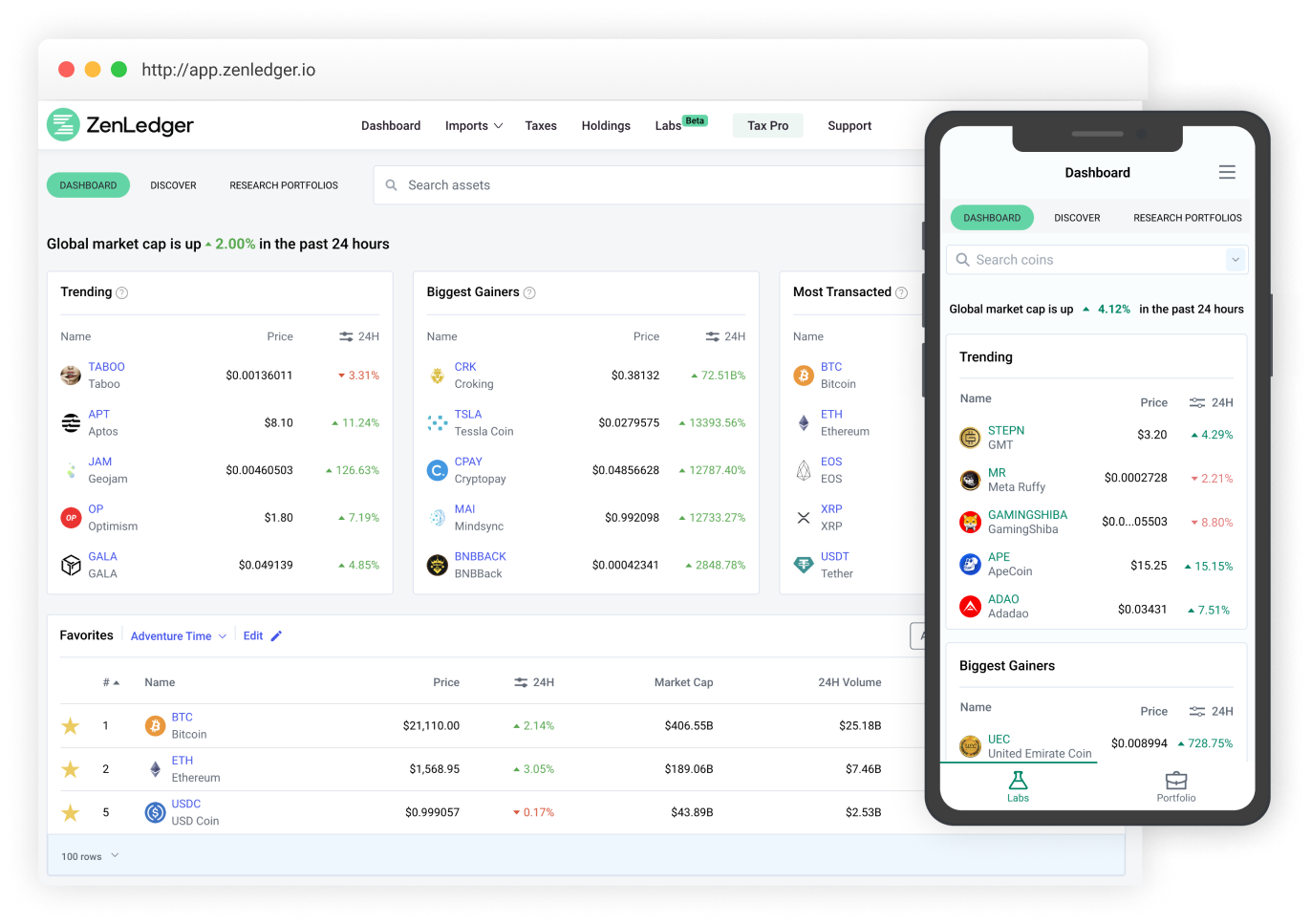Click the Adadao ADAO icon on mobile

[970, 607]
